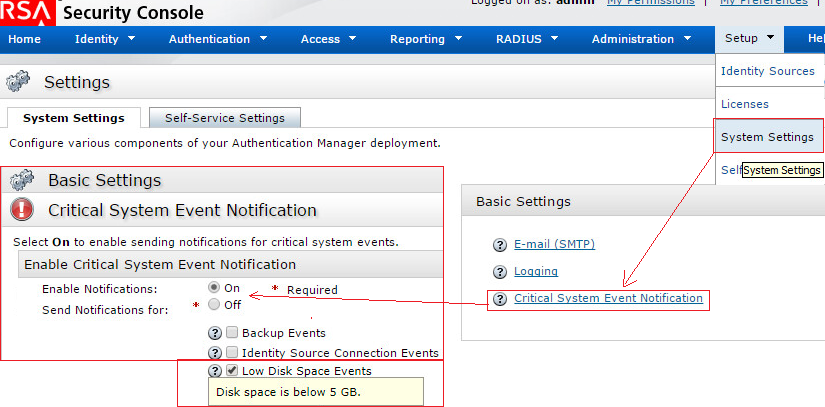Switch to Self-Service Settings tab
Viewport: 825px width, 407px height.
click(225, 118)
